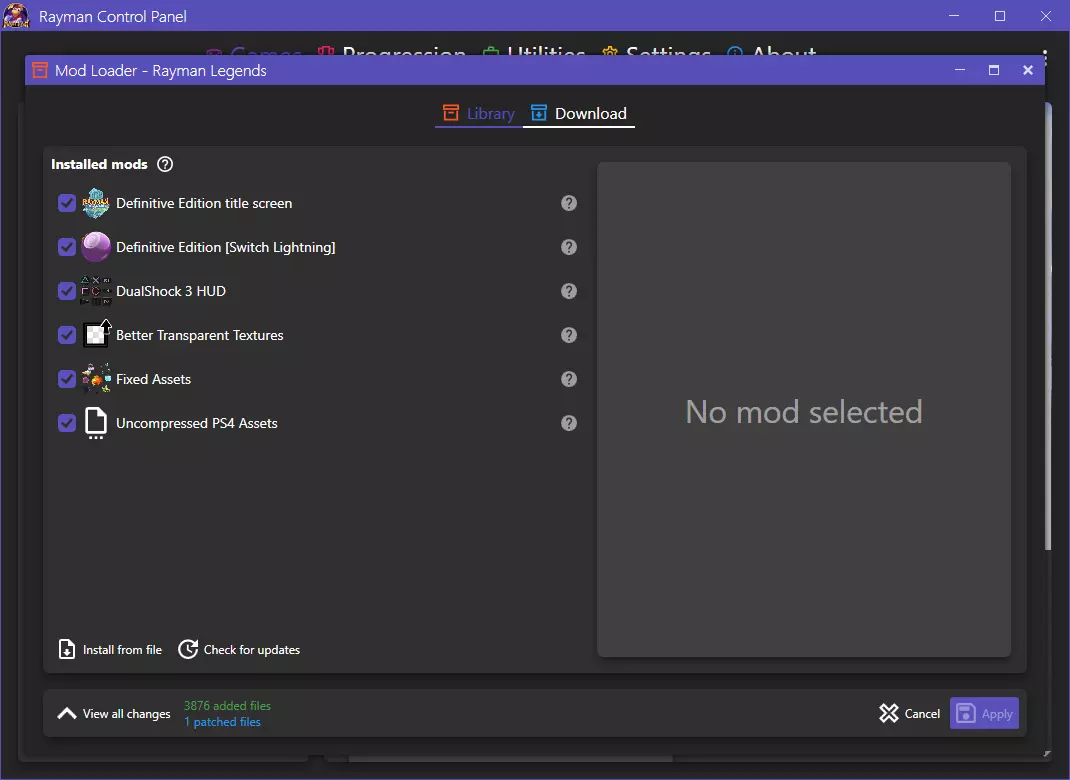Select Better Transparent Textures mod name
This screenshot has width=1070, height=780.
199,335
